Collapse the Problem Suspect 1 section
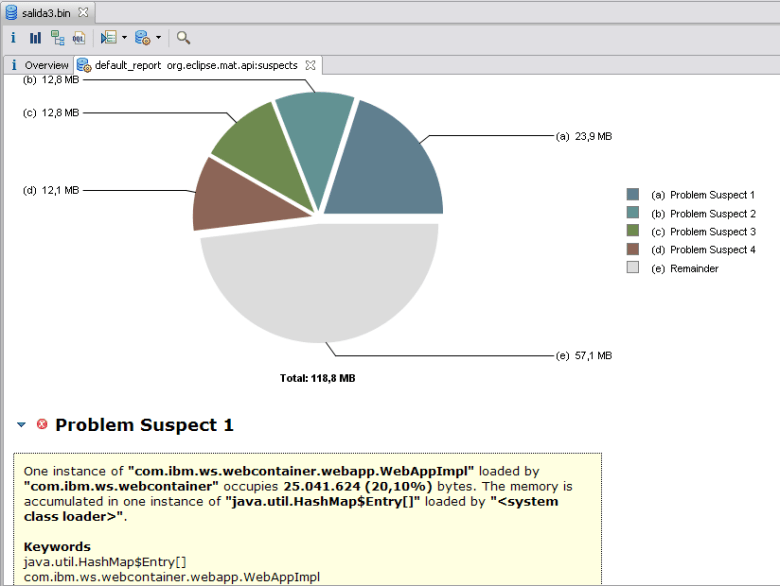780x586 pixels. 22,425
